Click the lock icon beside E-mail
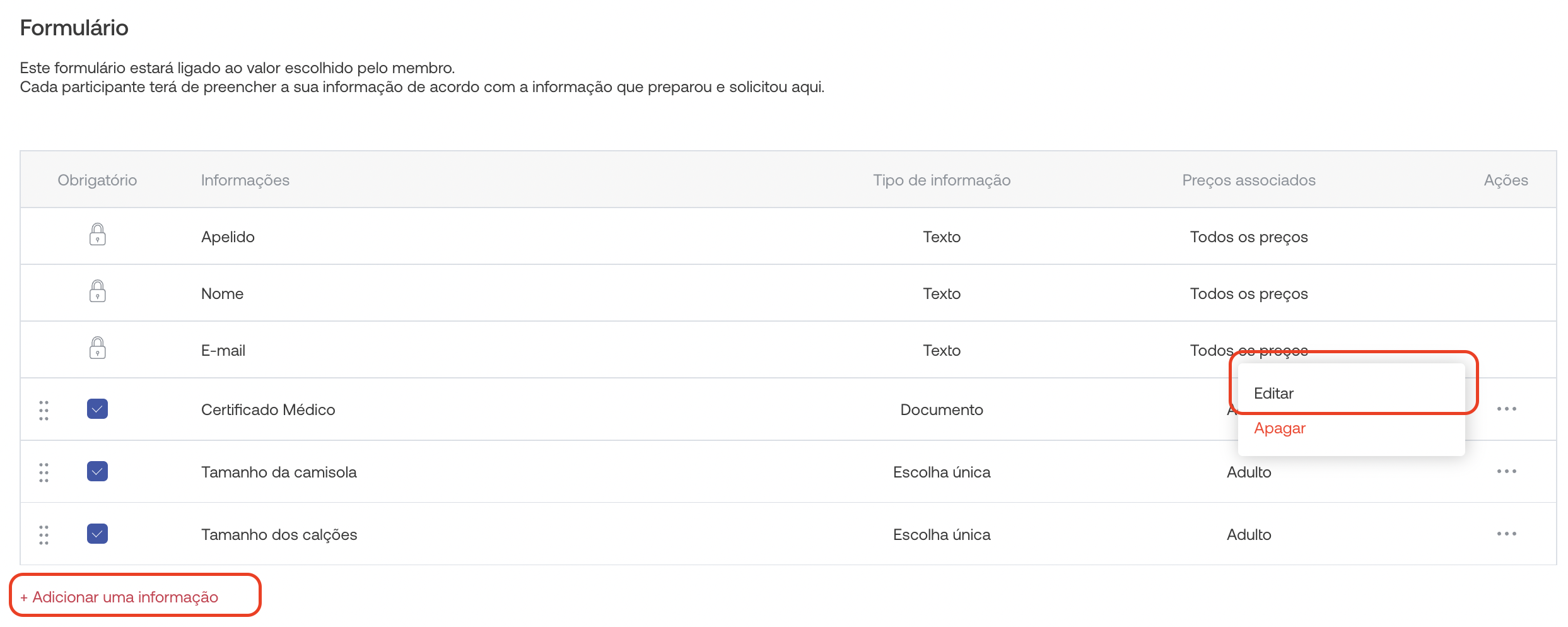This screenshot has height=627, width=1568. coord(97,348)
